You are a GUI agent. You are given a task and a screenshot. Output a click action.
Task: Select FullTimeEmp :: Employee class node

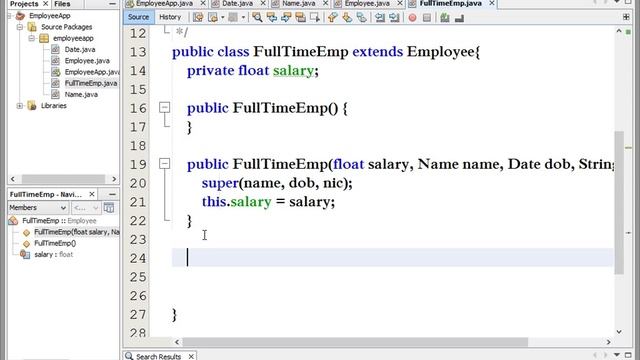click(59, 221)
